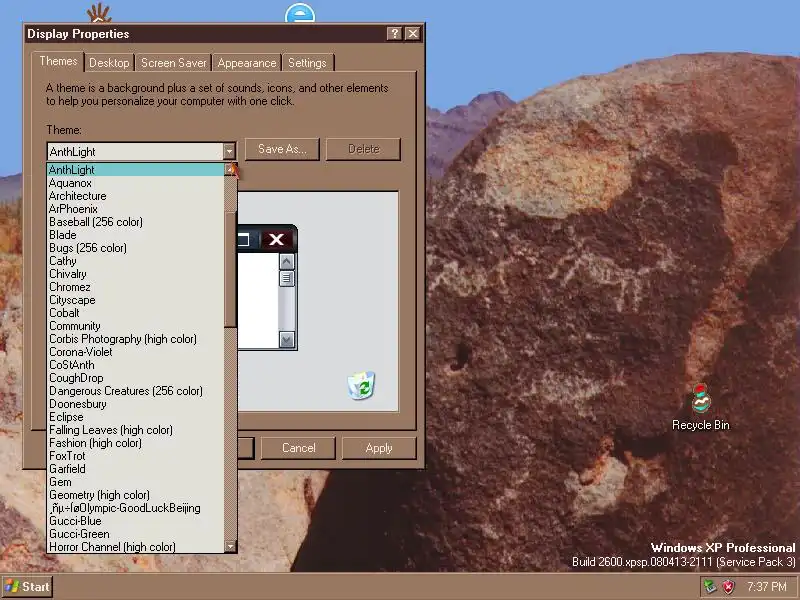Pick the Gucci-Blue theme
The image size is (800, 600).
pos(136,521)
